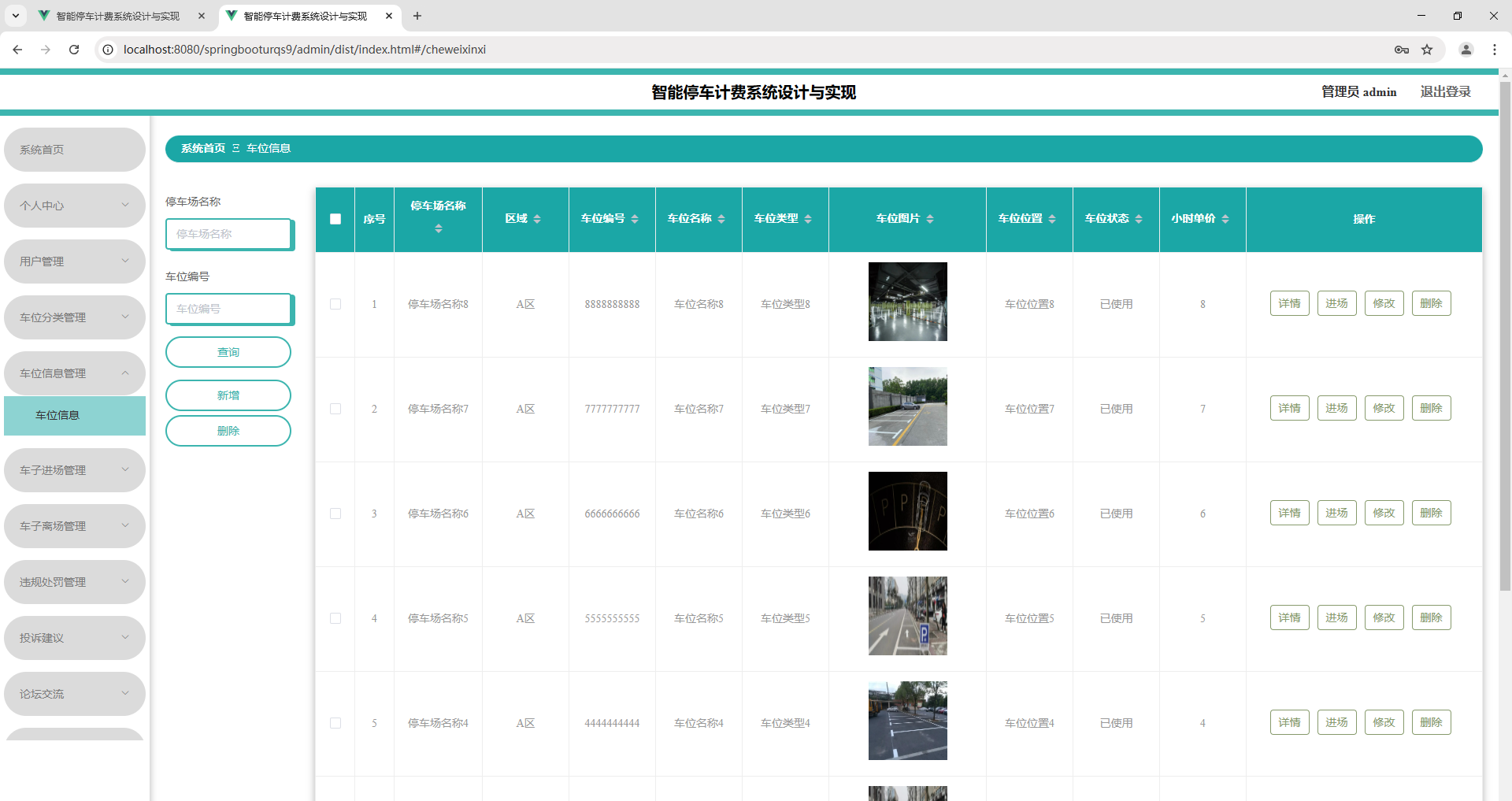
Task: Sort by 车位类型 column arrows
Action: [808, 219]
